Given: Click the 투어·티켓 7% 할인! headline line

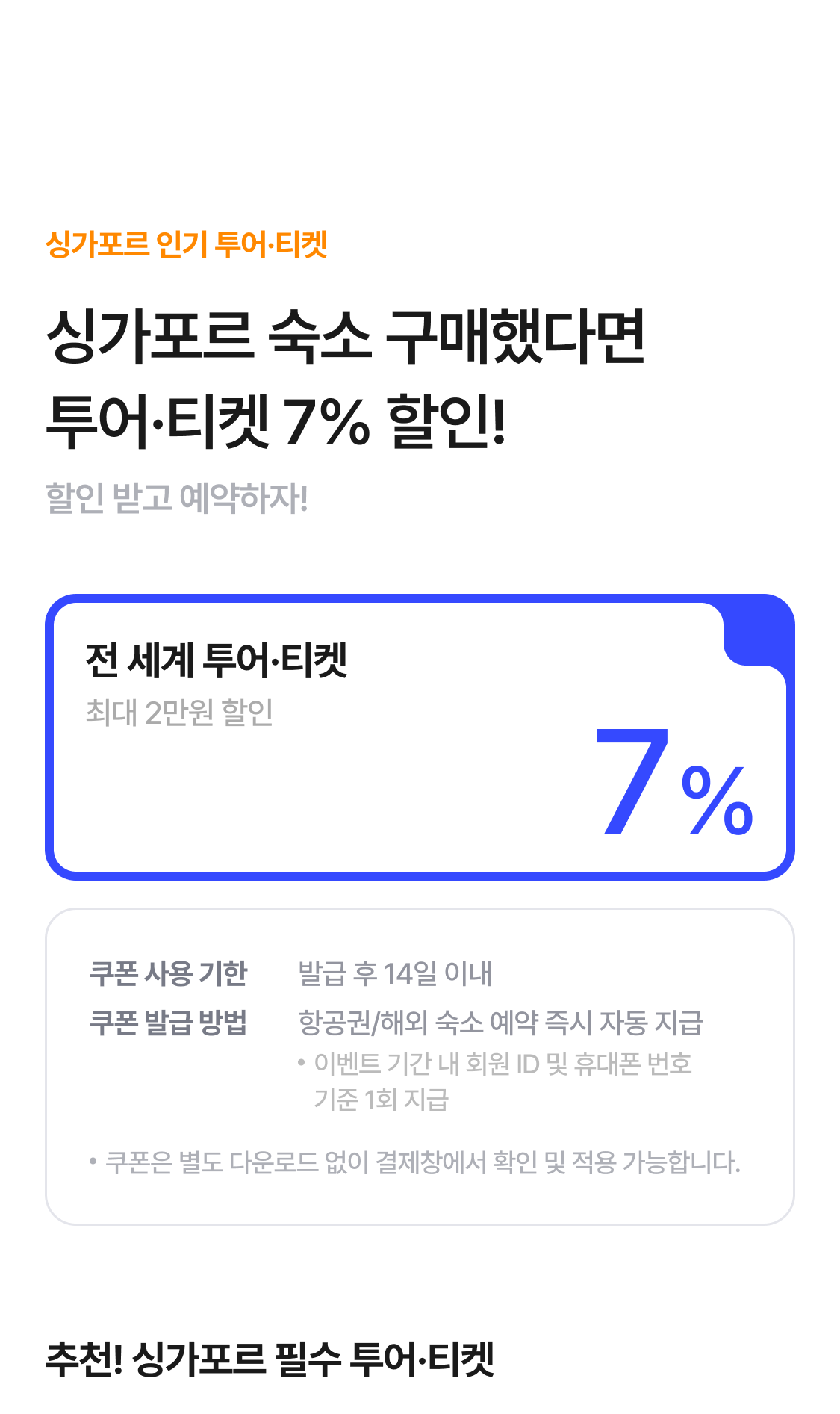Looking at the screenshot, I should point(276,421).
